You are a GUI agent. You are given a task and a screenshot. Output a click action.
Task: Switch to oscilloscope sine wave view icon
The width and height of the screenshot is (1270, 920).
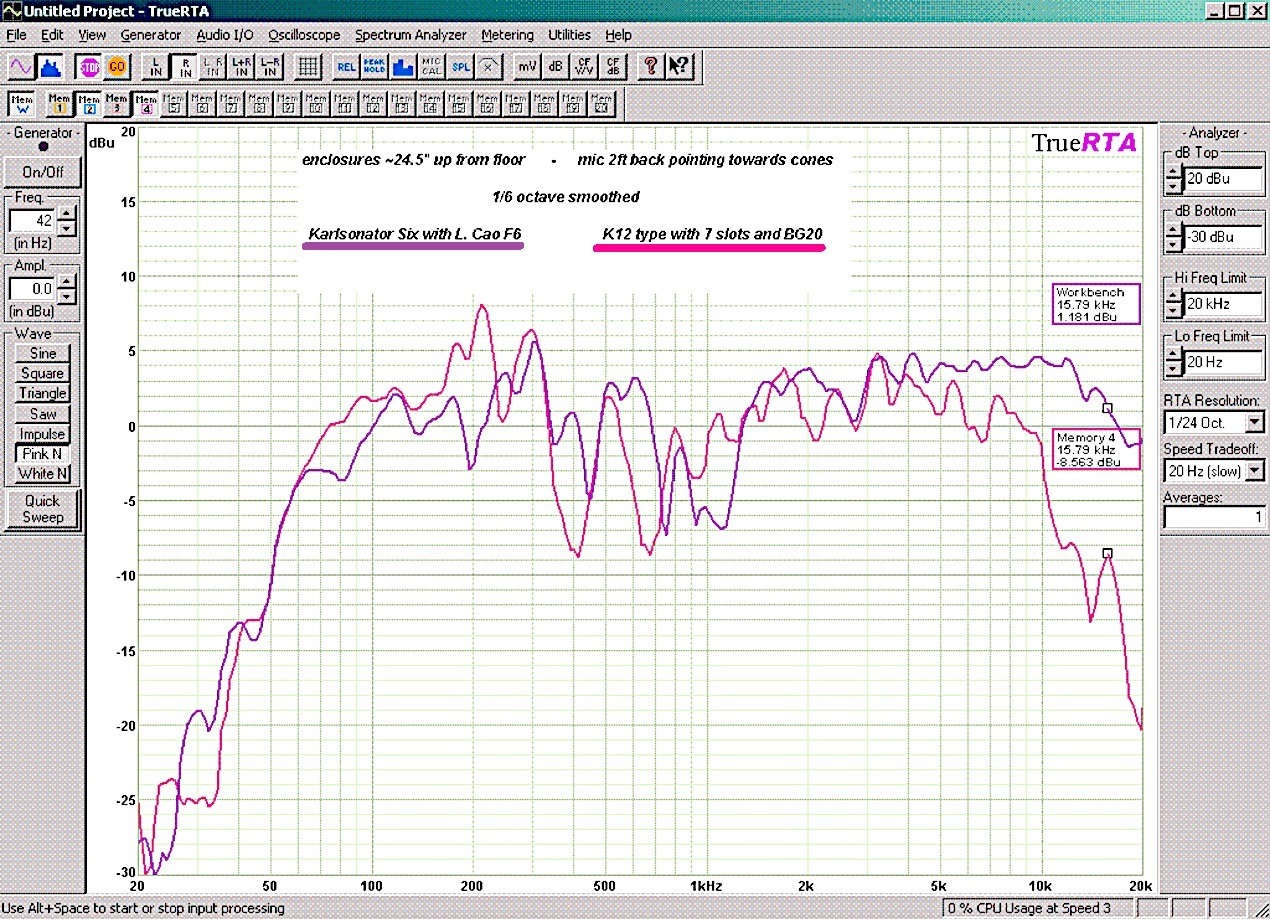(21, 67)
